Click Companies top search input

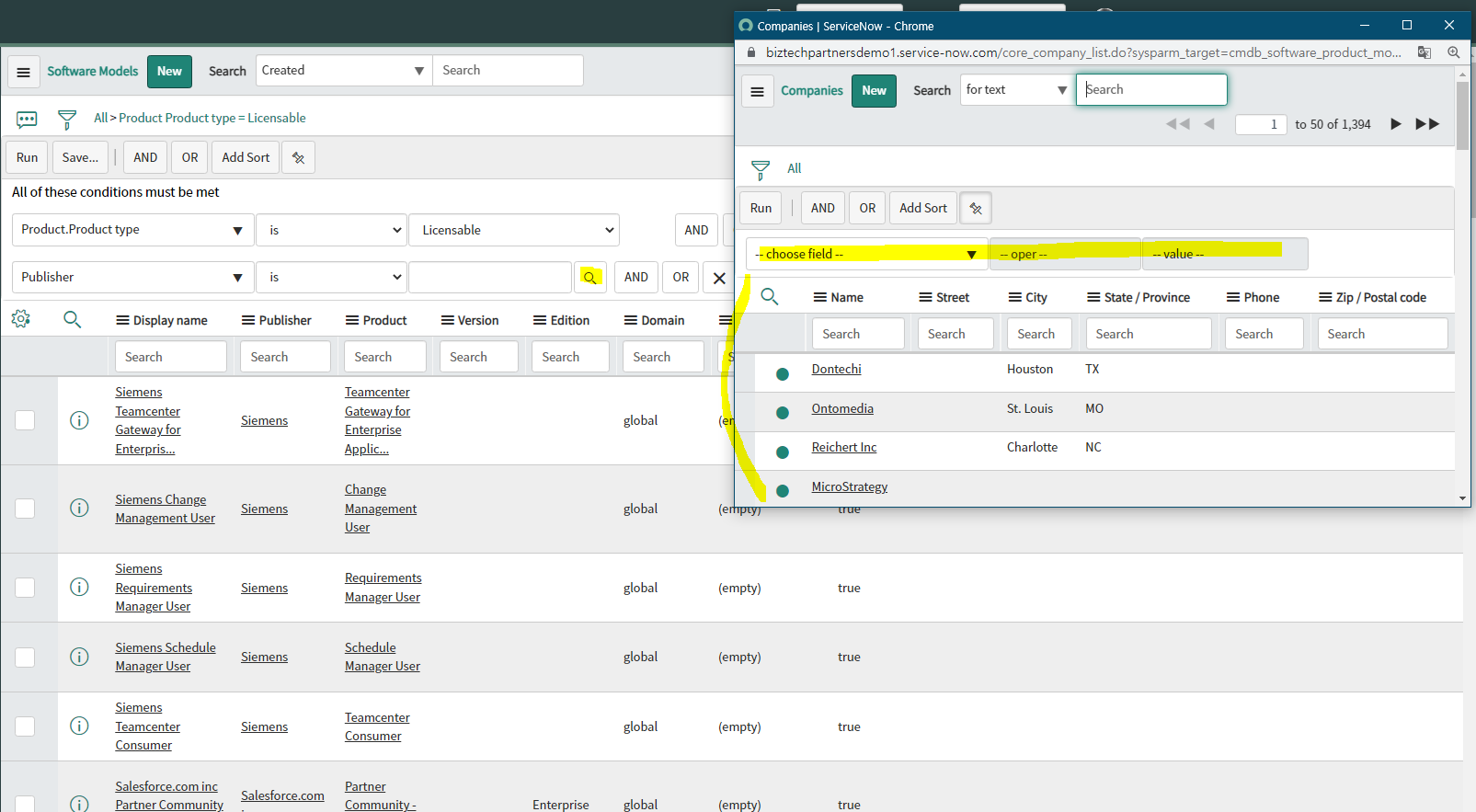pos(1151,90)
